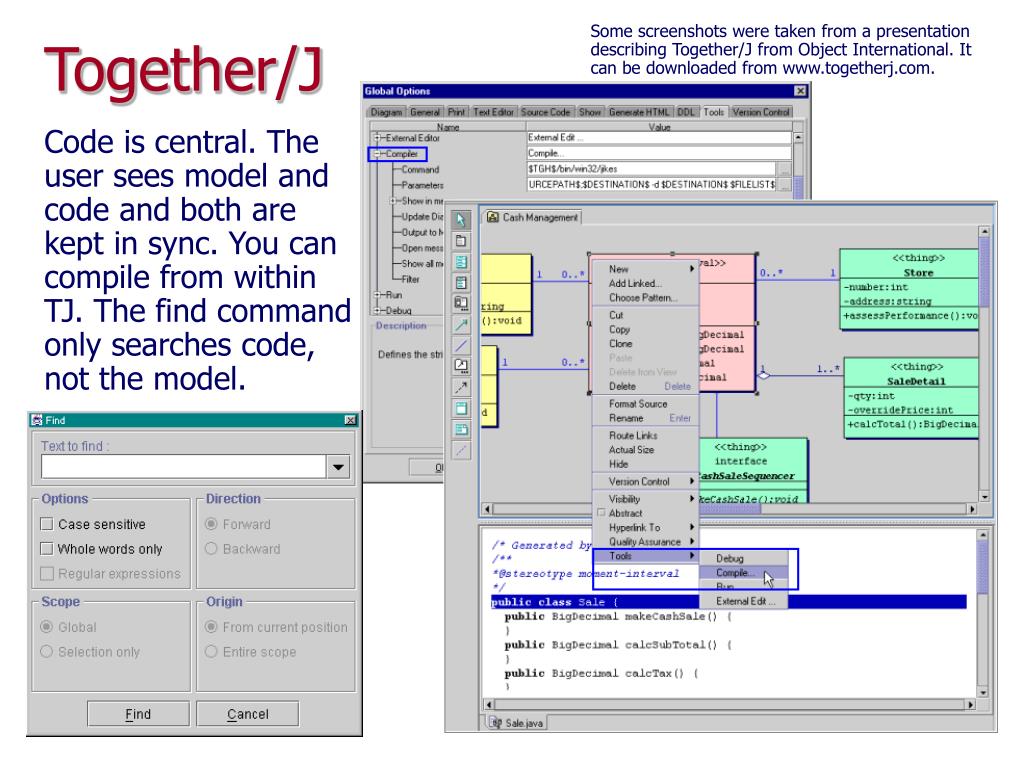1024x768 pixels.
Task: Select the arrow pointer tool in diagram toolbar
Action: pyautogui.click(x=461, y=220)
